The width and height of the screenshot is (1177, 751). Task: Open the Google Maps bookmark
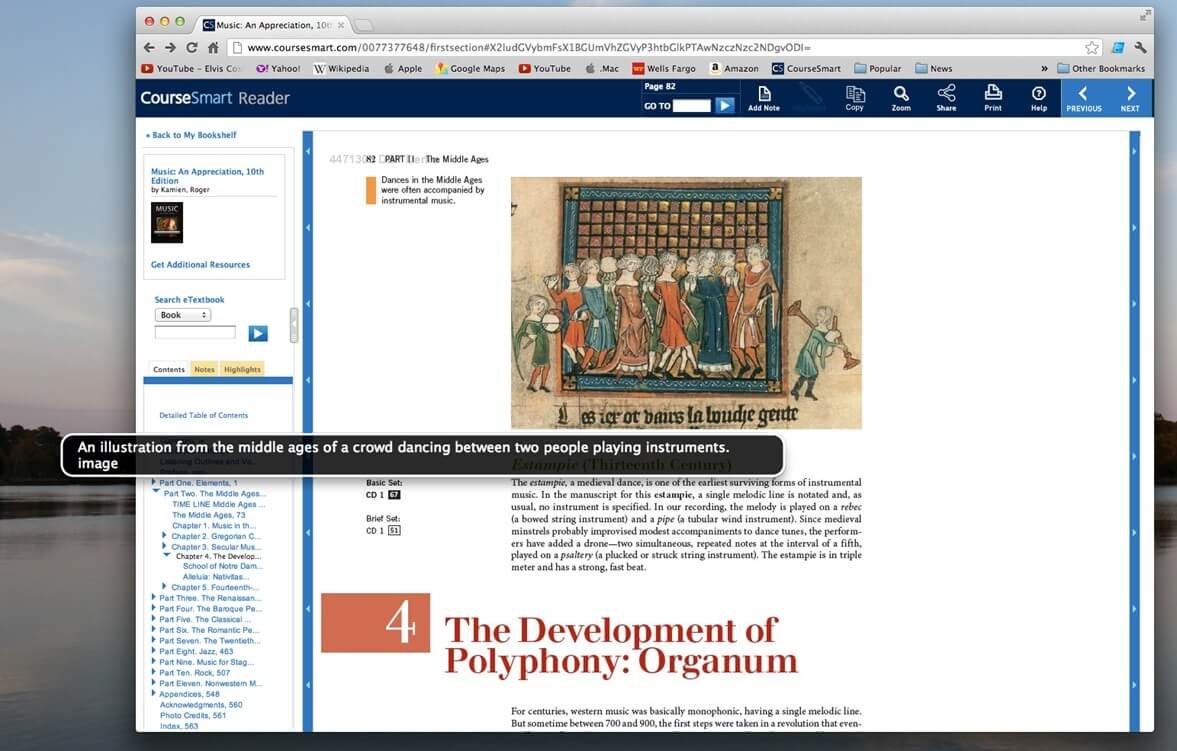pos(471,68)
